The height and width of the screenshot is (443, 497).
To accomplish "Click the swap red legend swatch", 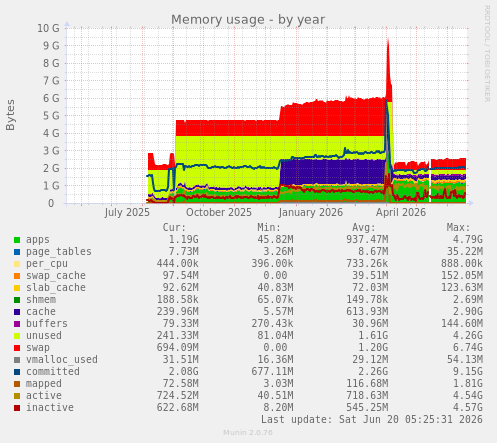I will [17, 348].
